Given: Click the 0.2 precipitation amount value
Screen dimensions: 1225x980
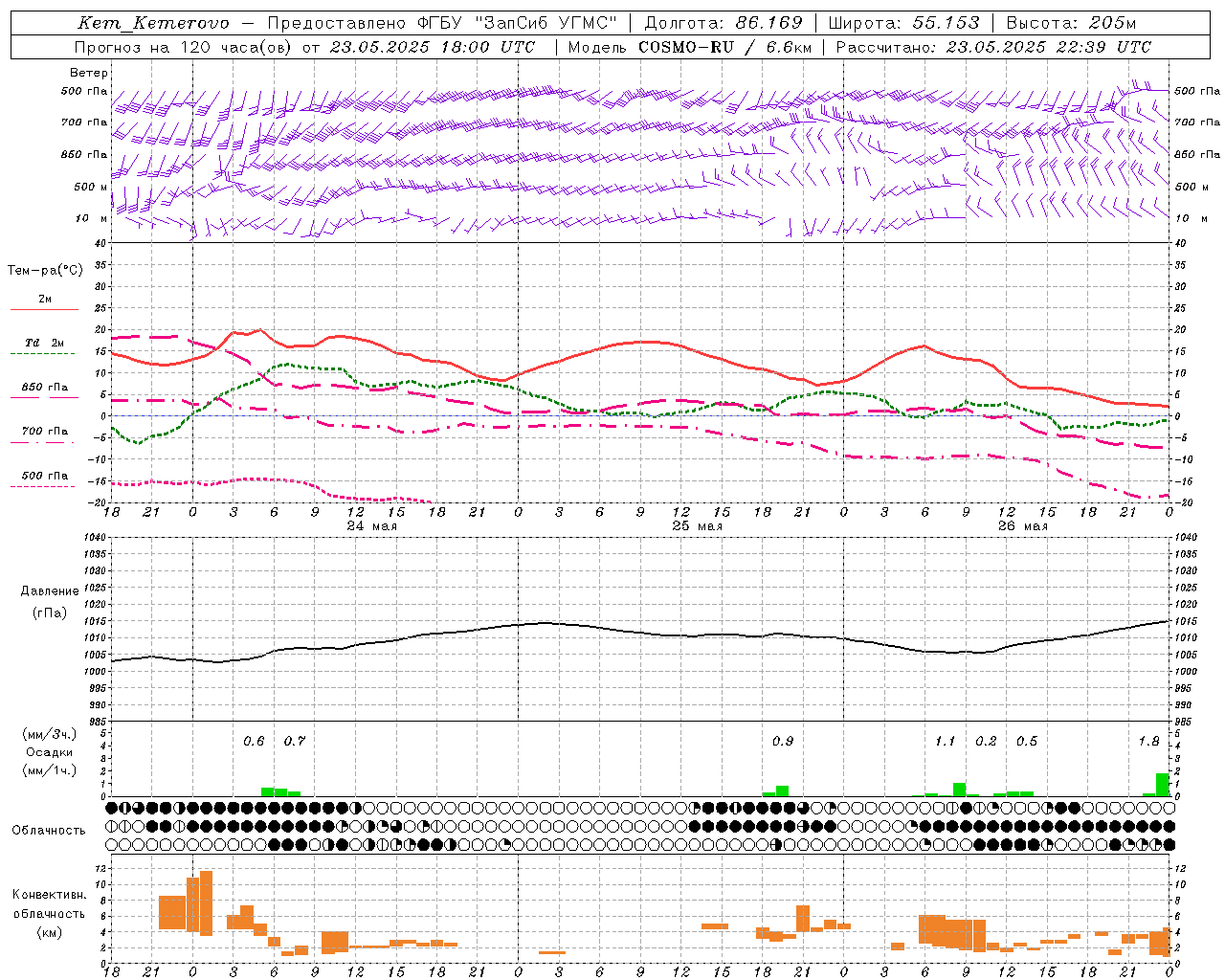Looking at the screenshot, I should [986, 741].
